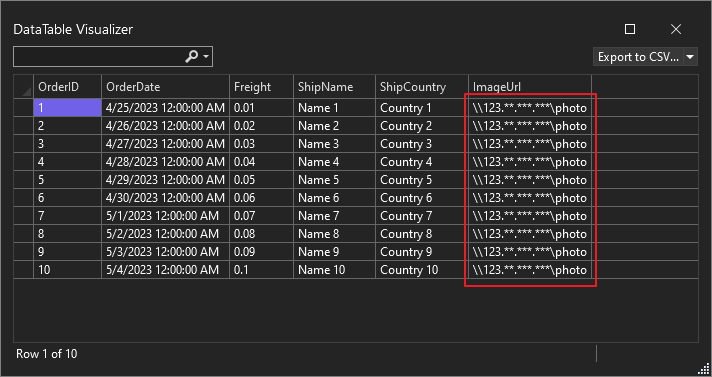The width and height of the screenshot is (712, 377).
Task: Click the Freight column header
Action: (x=262, y=87)
